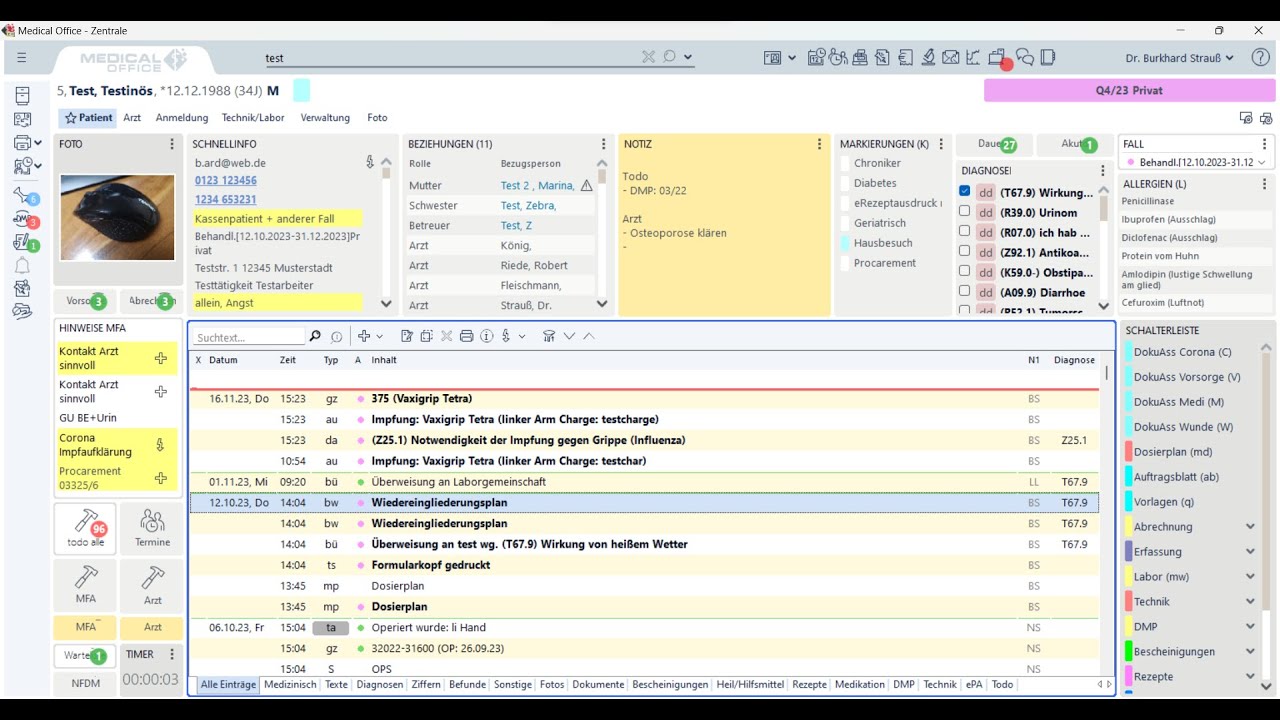This screenshot has height=720, width=1280.
Task: Click the patient photo thumbnail
Action: point(117,217)
